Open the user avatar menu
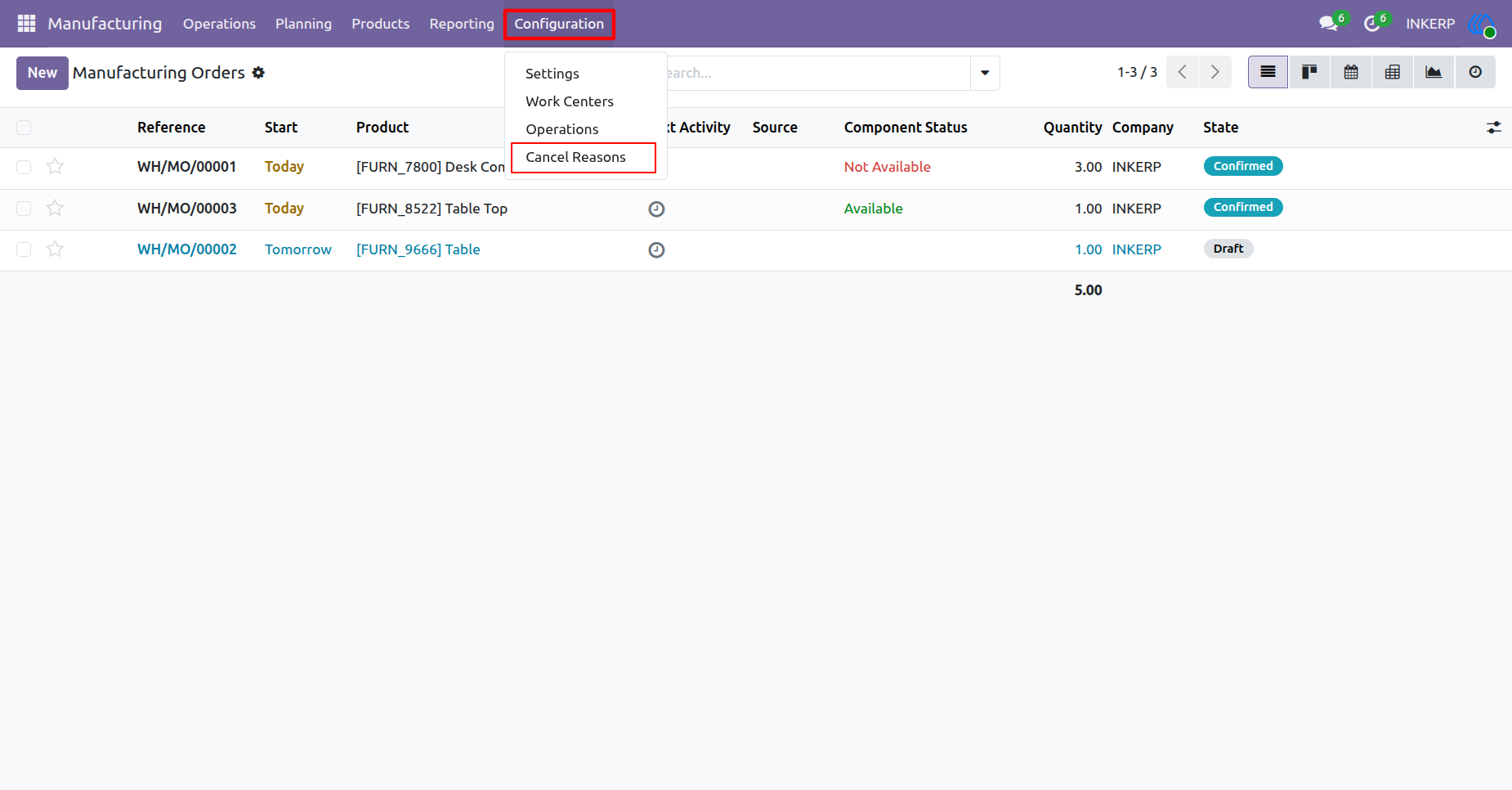 (x=1482, y=25)
